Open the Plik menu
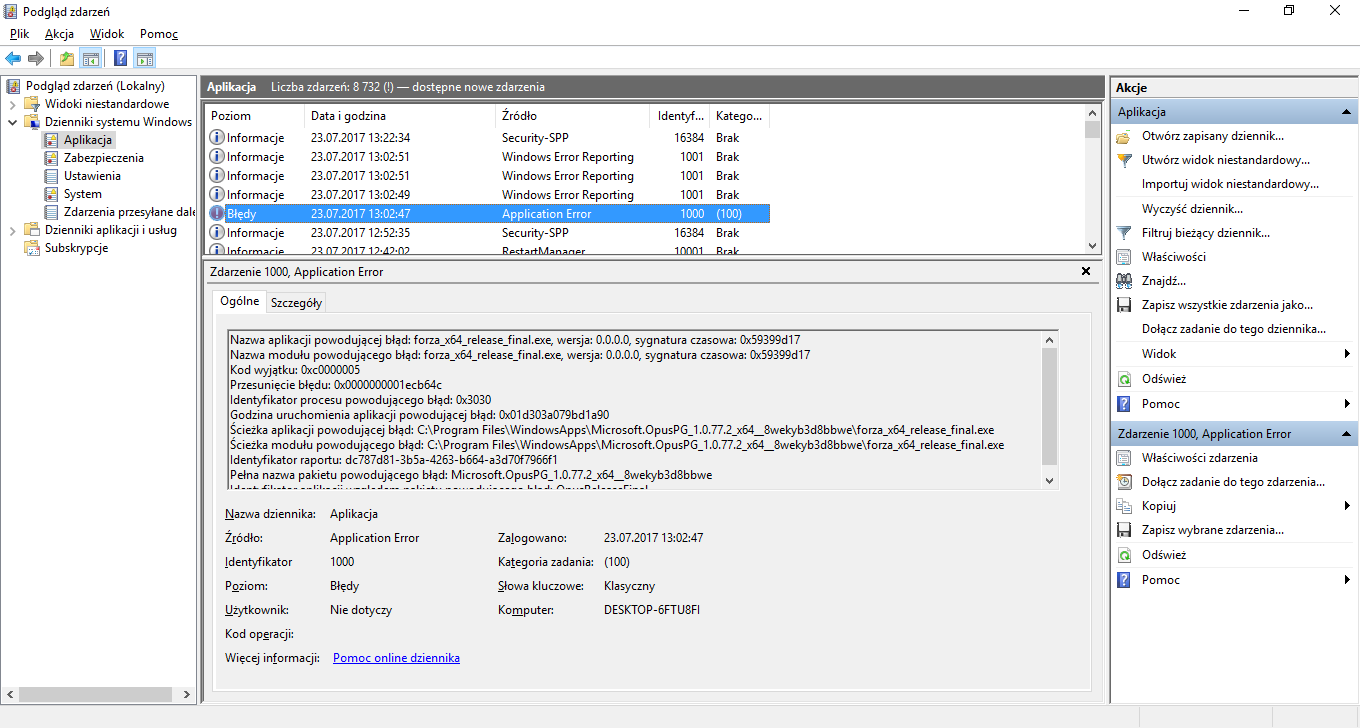Image resolution: width=1360 pixels, height=728 pixels. click(x=20, y=34)
